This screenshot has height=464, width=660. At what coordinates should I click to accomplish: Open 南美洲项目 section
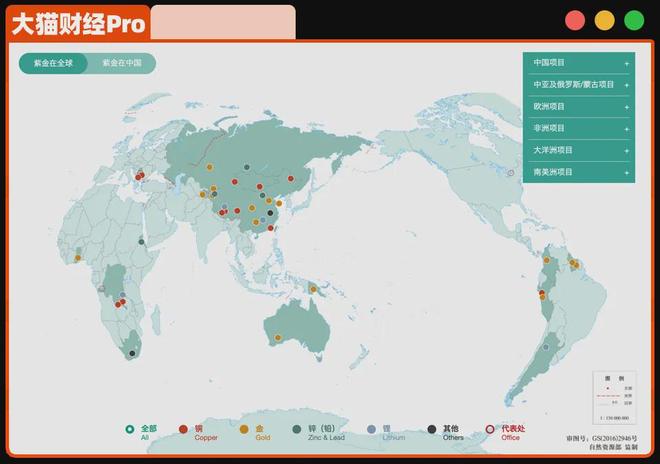(x=580, y=172)
